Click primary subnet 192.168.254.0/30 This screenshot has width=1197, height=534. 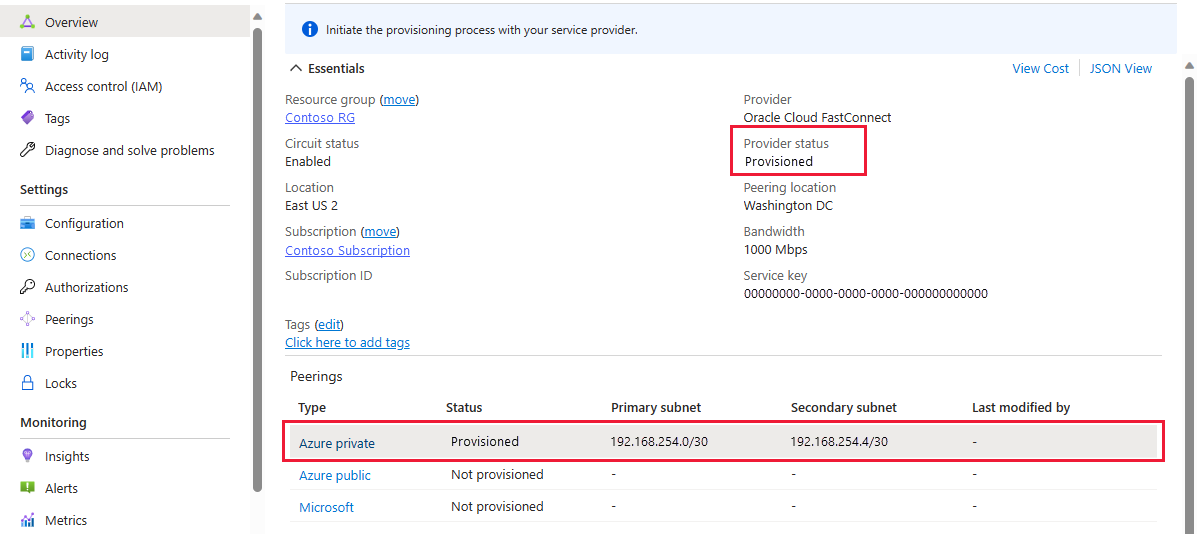[660, 442]
